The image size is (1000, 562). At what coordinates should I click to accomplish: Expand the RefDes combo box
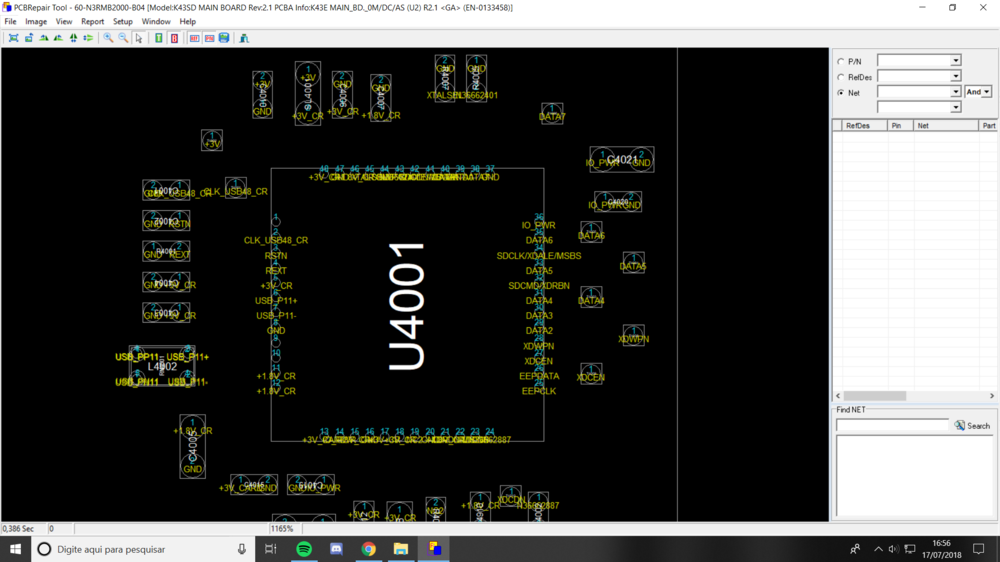coord(955,76)
